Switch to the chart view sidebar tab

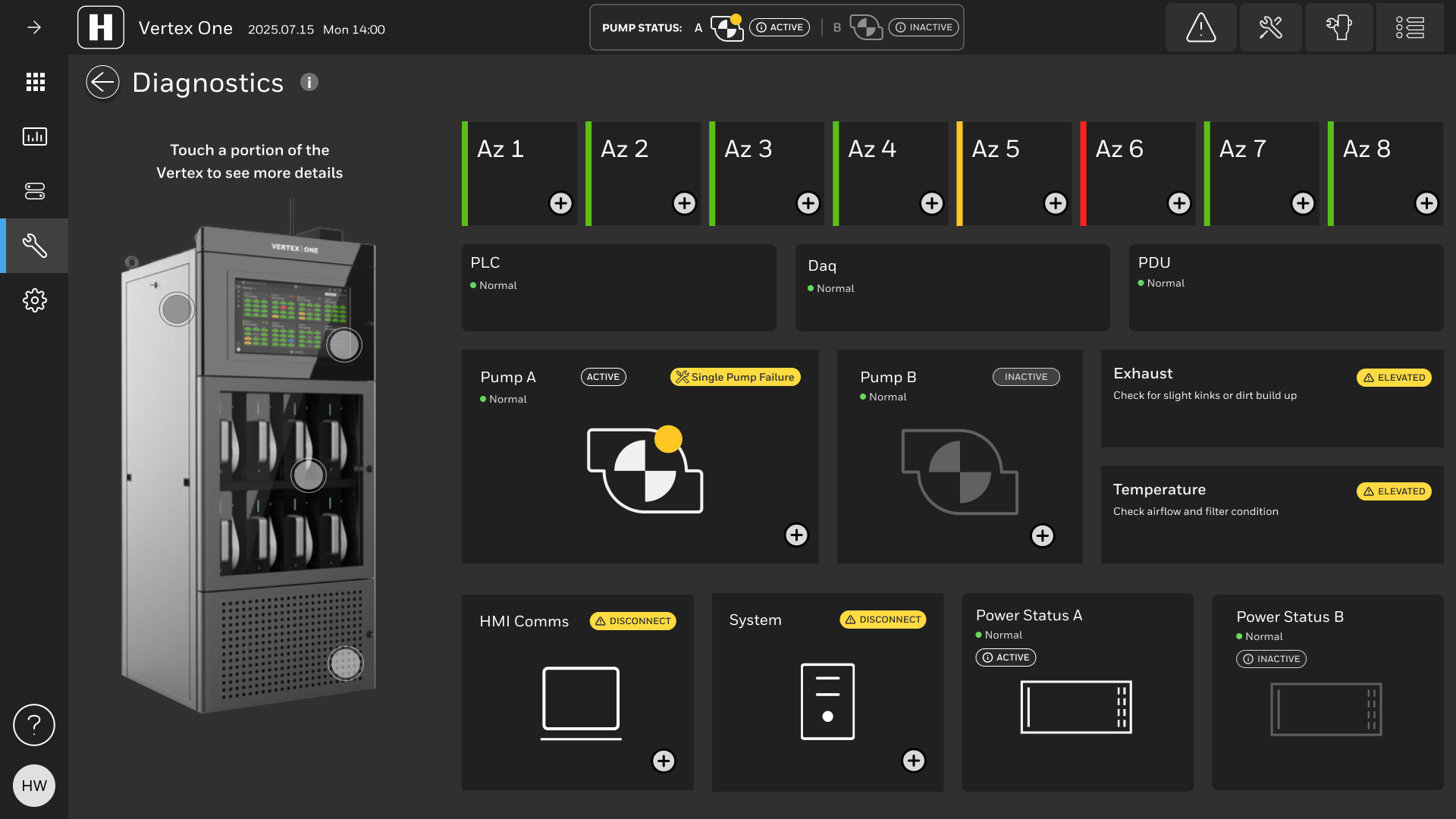pyautogui.click(x=35, y=136)
